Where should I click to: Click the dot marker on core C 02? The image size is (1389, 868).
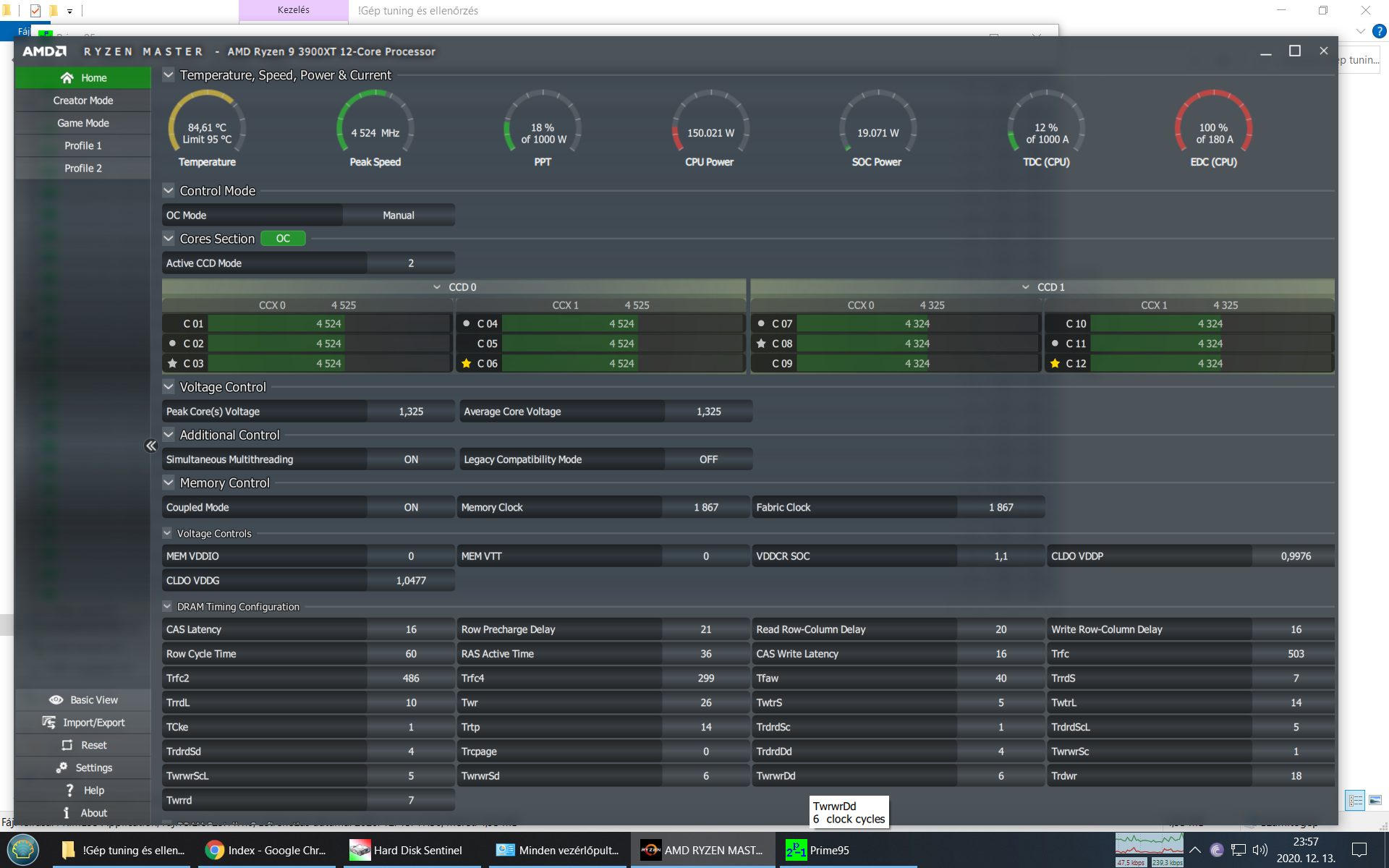click(172, 343)
